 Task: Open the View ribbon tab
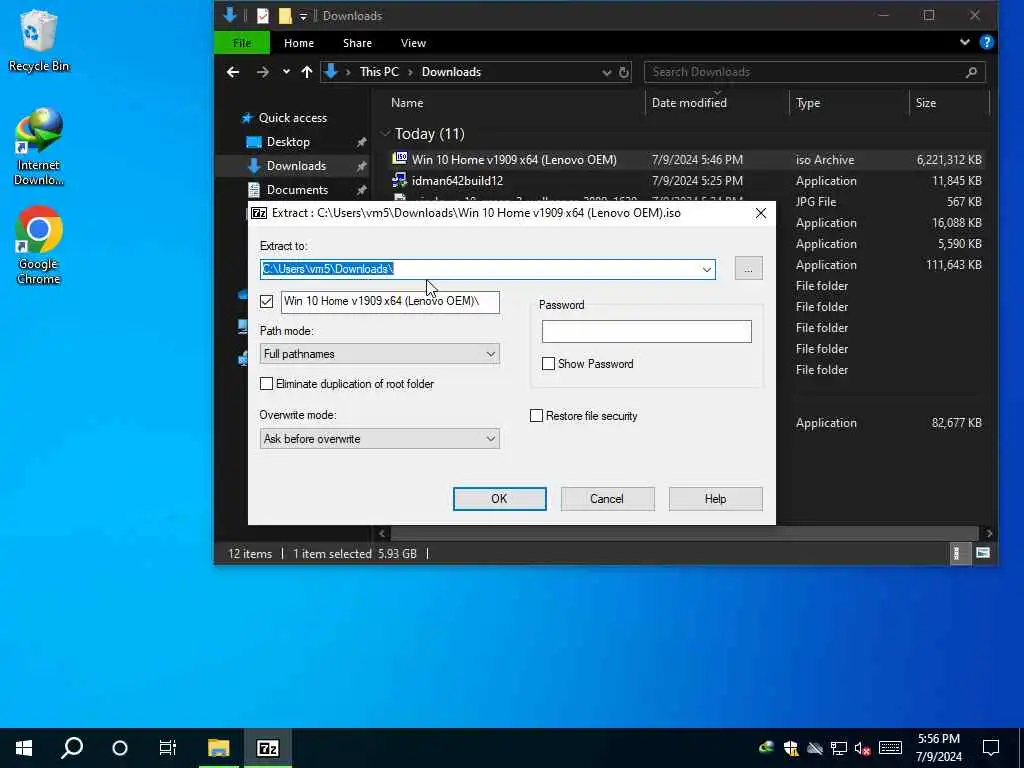click(x=413, y=42)
